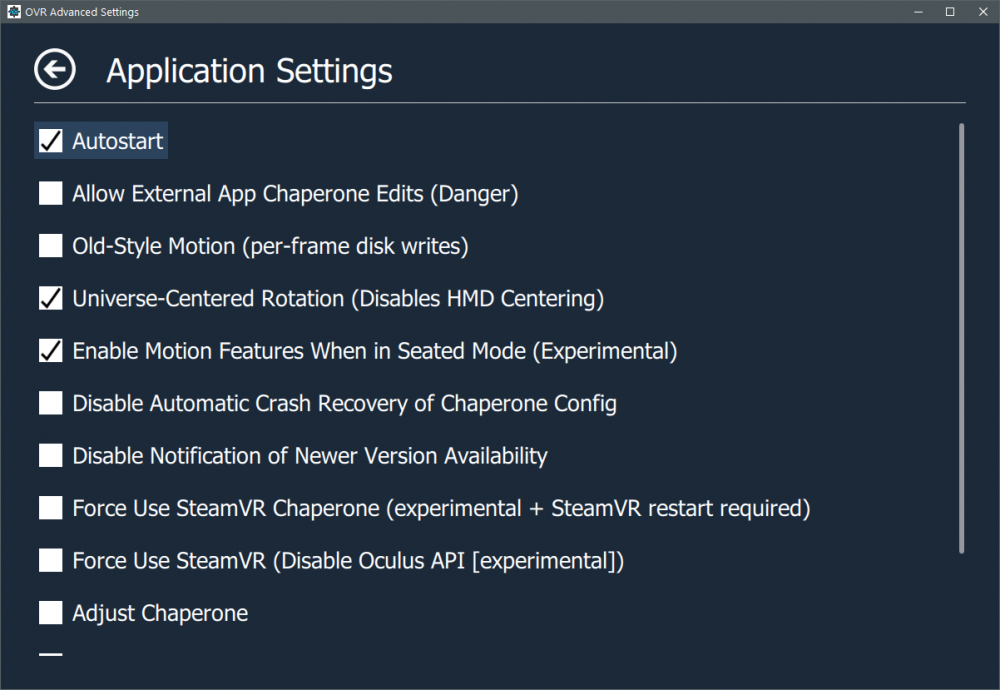Tick Force Use SteamVR Chaperone checkbox
Image resolution: width=1000 pixels, height=690 pixels.
coord(51,508)
